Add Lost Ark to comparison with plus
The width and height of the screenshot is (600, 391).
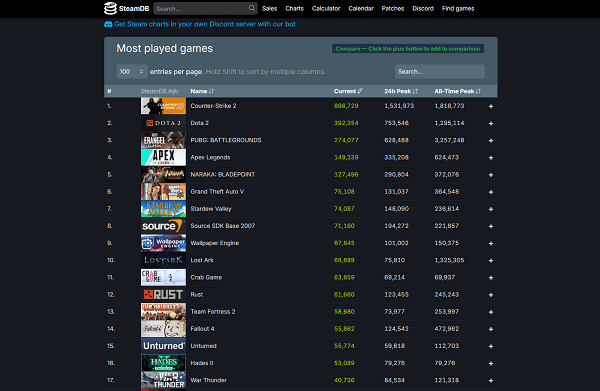pyautogui.click(x=491, y=261)
